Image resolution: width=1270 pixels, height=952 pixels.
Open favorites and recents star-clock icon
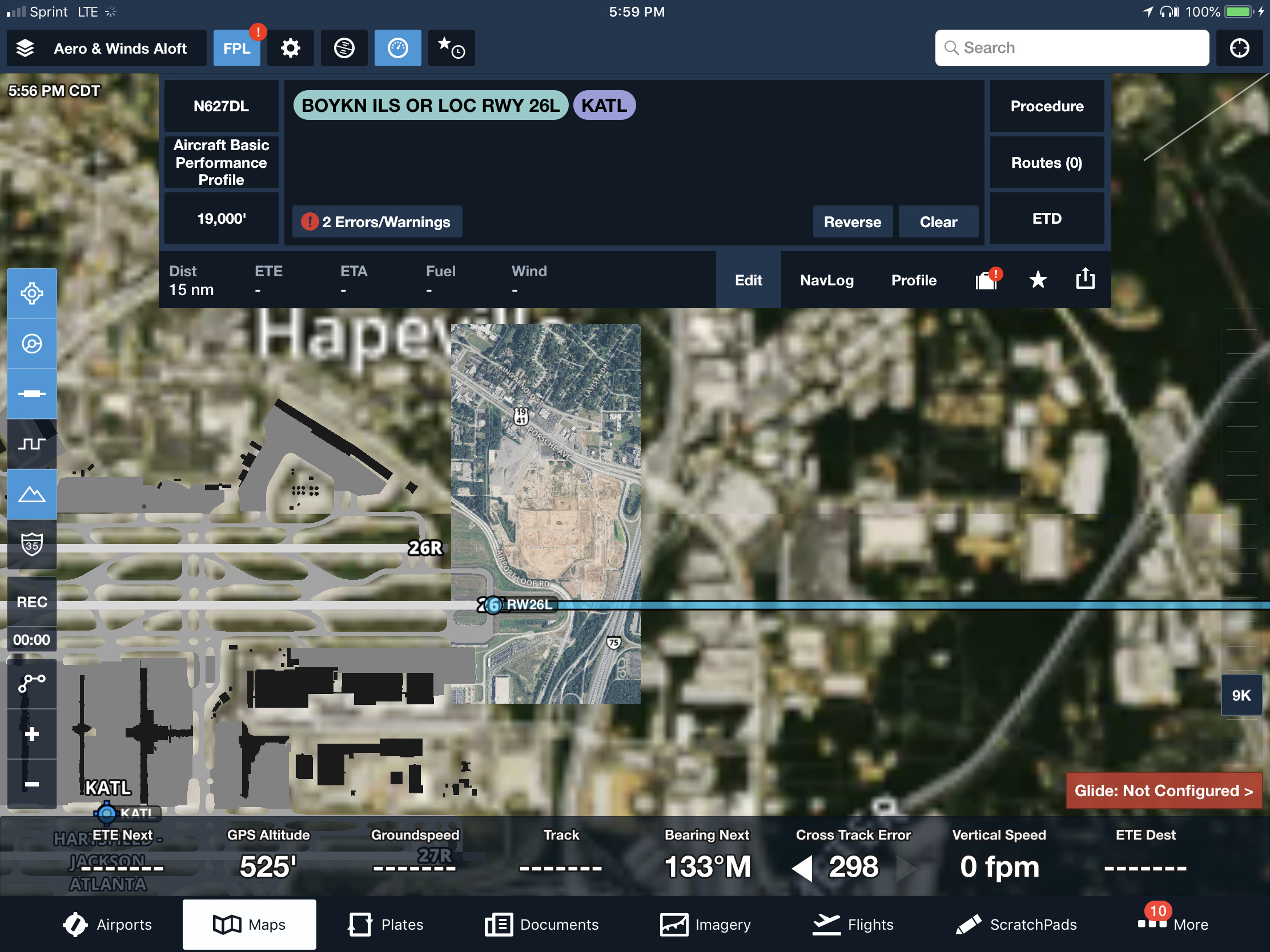pyautogui.click(x=451, y=48)
